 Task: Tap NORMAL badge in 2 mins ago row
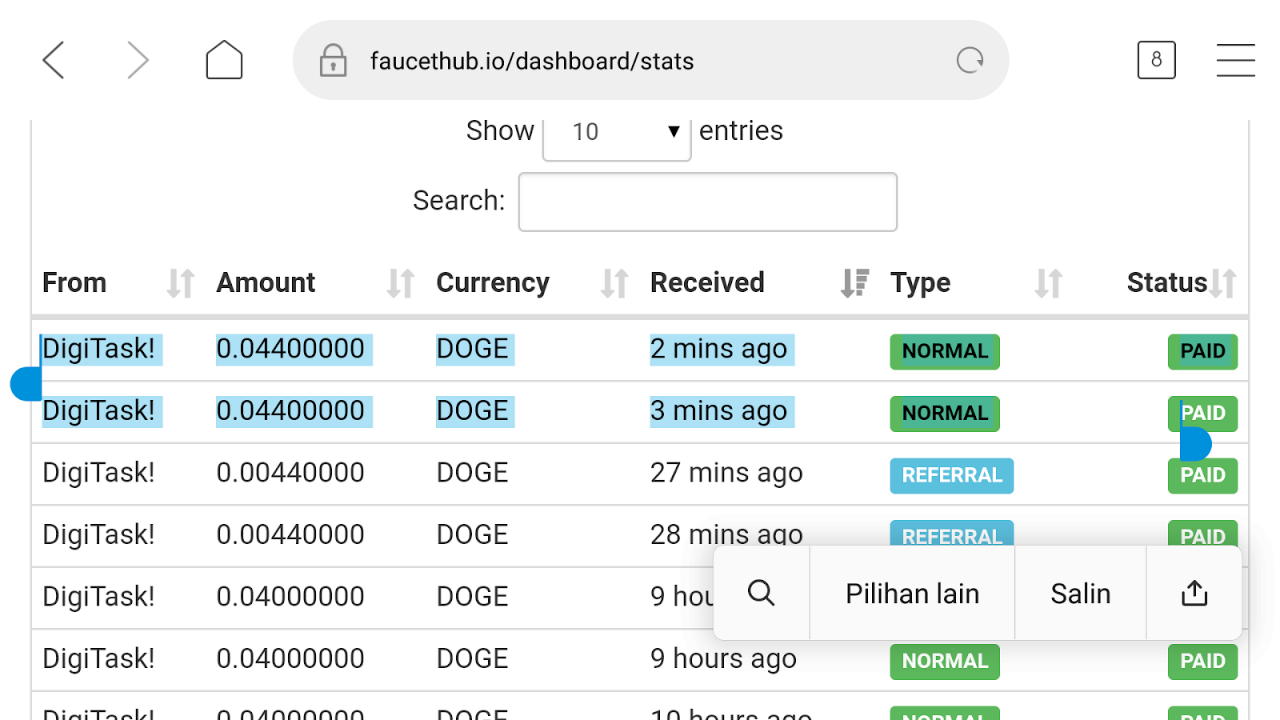point(945,351)
